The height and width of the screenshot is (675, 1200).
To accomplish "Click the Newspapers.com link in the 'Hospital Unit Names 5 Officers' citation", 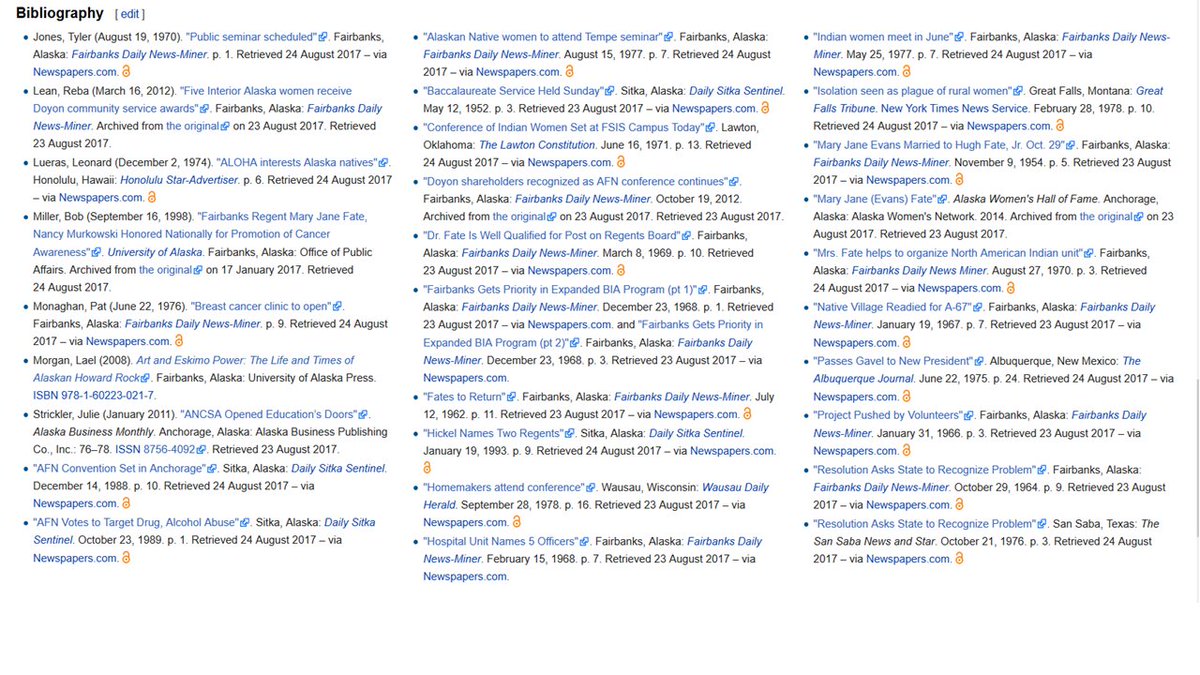I will [x=465, y=576].
